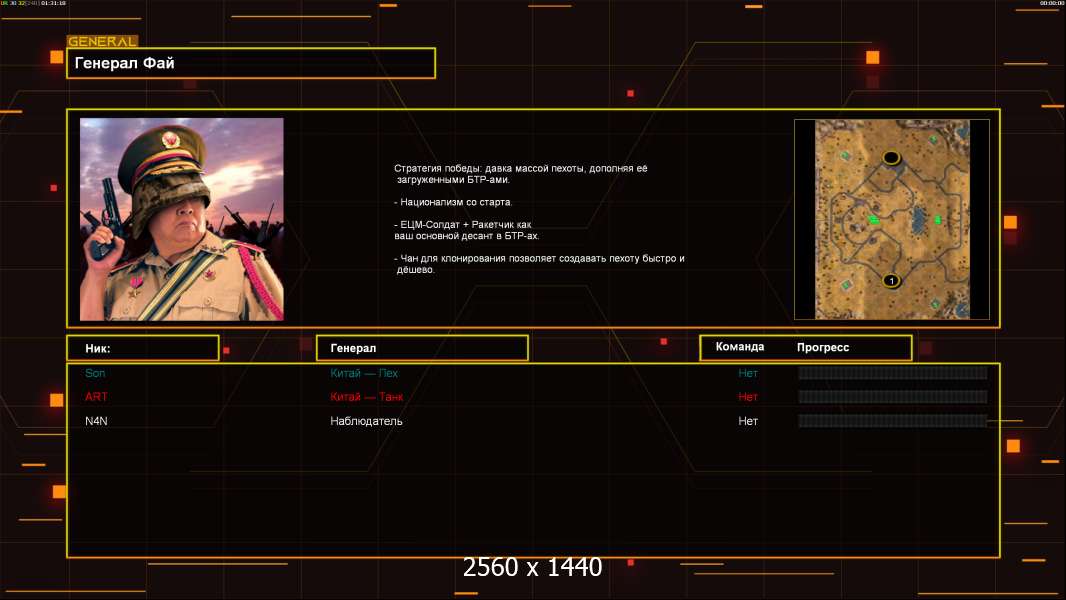This screenshot has width=1066, height=600.
Task: Select player name 'ART'
Action: point(97,397)
